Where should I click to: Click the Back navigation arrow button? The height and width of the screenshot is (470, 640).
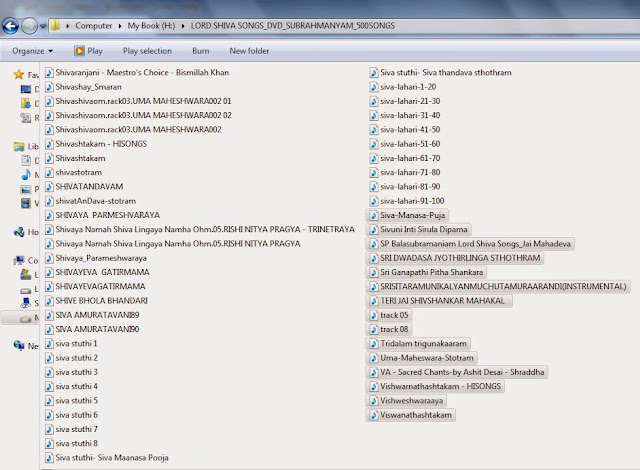pyautogui.click(x=10, y=26)
